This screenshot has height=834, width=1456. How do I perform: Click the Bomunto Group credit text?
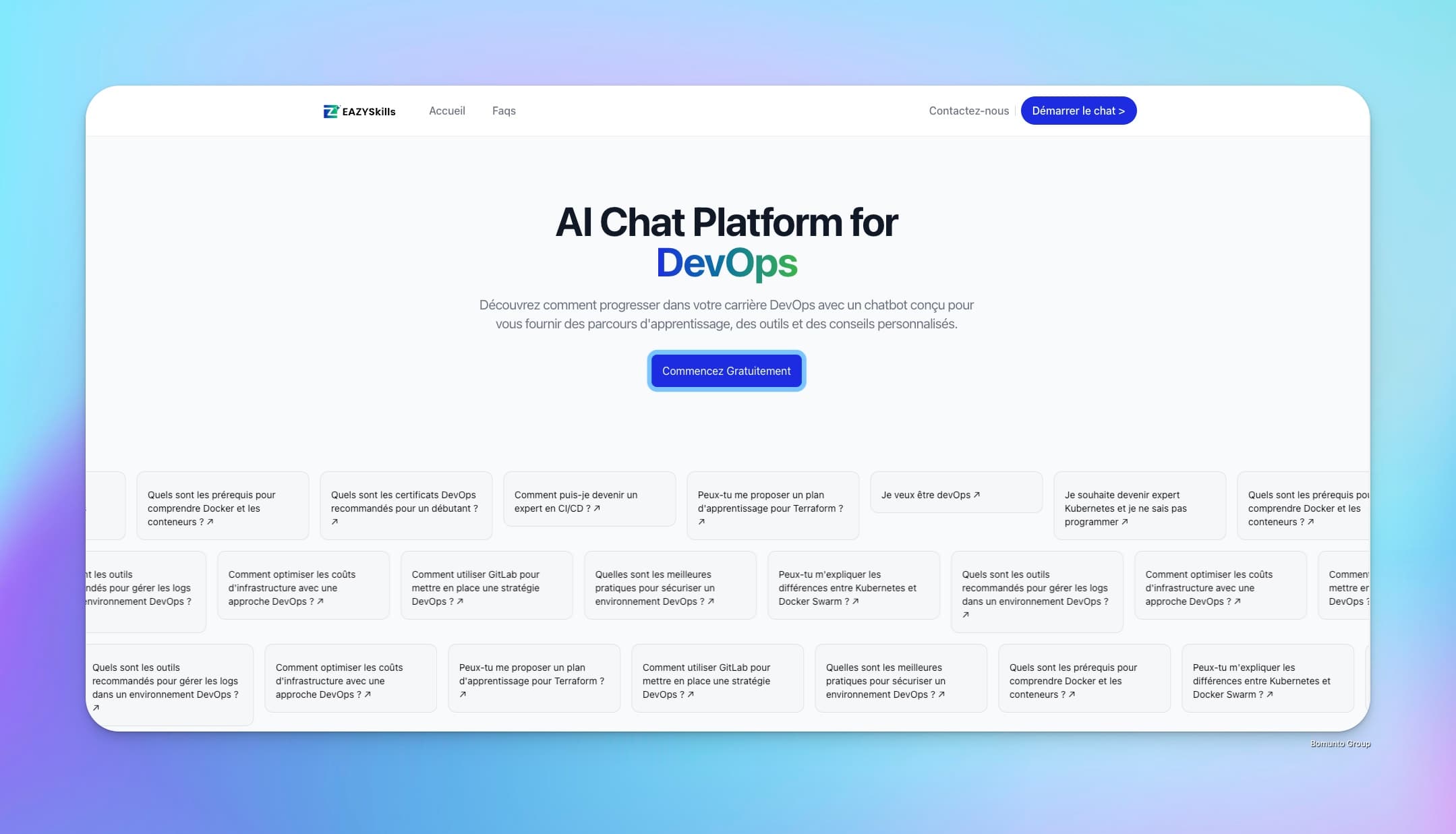coord(1339,744)
